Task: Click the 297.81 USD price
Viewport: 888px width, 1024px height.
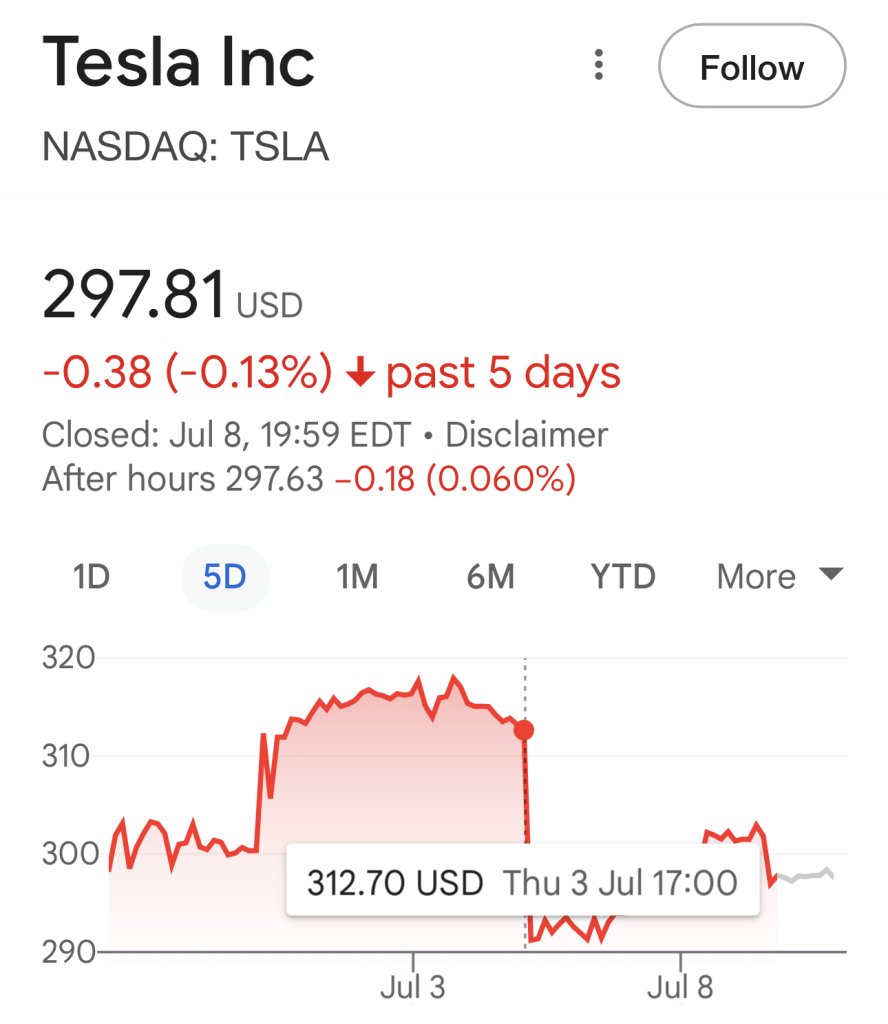Action: click(x=172, y=295)
